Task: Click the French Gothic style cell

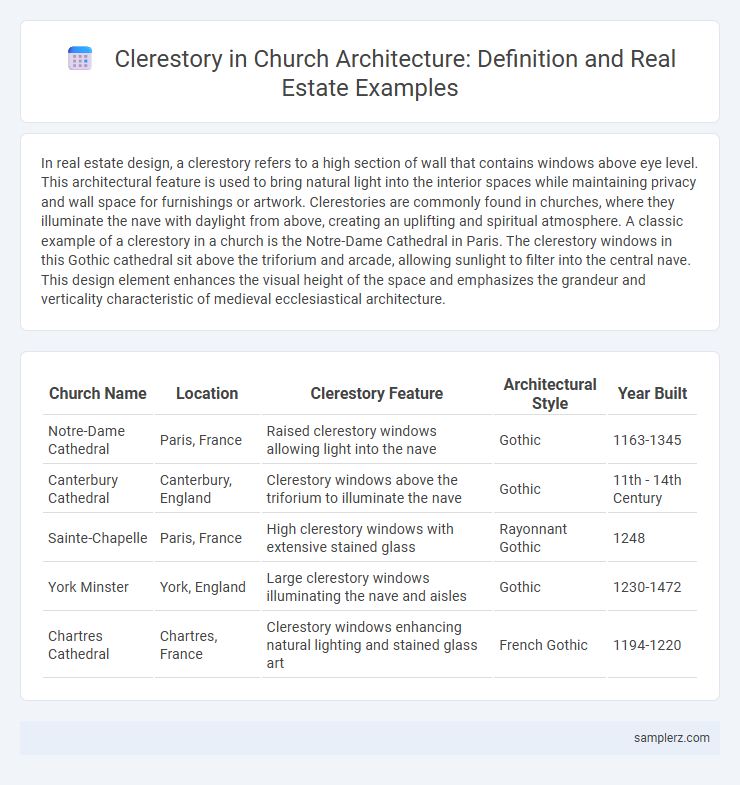Action: tap(550, 645)
